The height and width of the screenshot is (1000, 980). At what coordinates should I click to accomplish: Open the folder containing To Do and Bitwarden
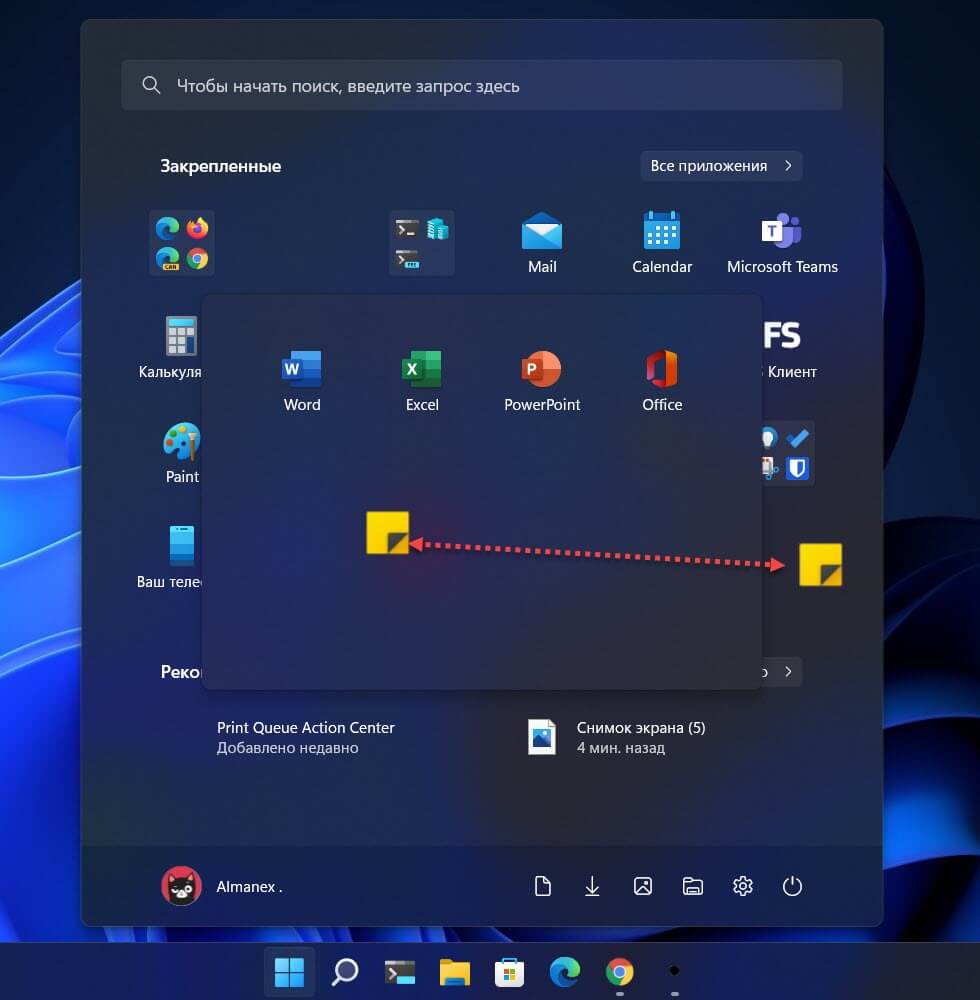(787, 453)
